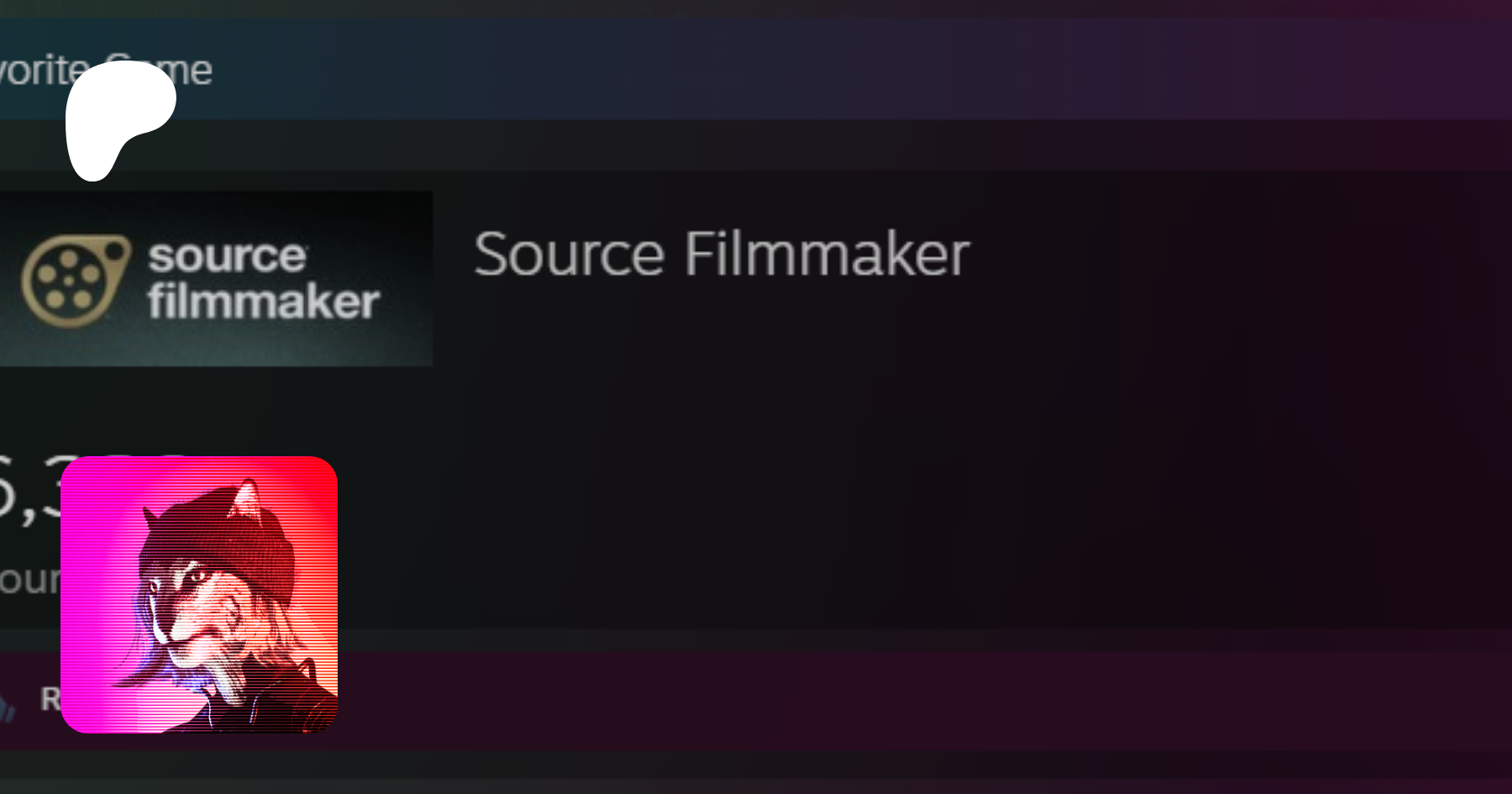Image resolution: width=1512 pixels, height=794 pixels.
Task: Open the pink wolf avatar picture
Action: point(199,595)
